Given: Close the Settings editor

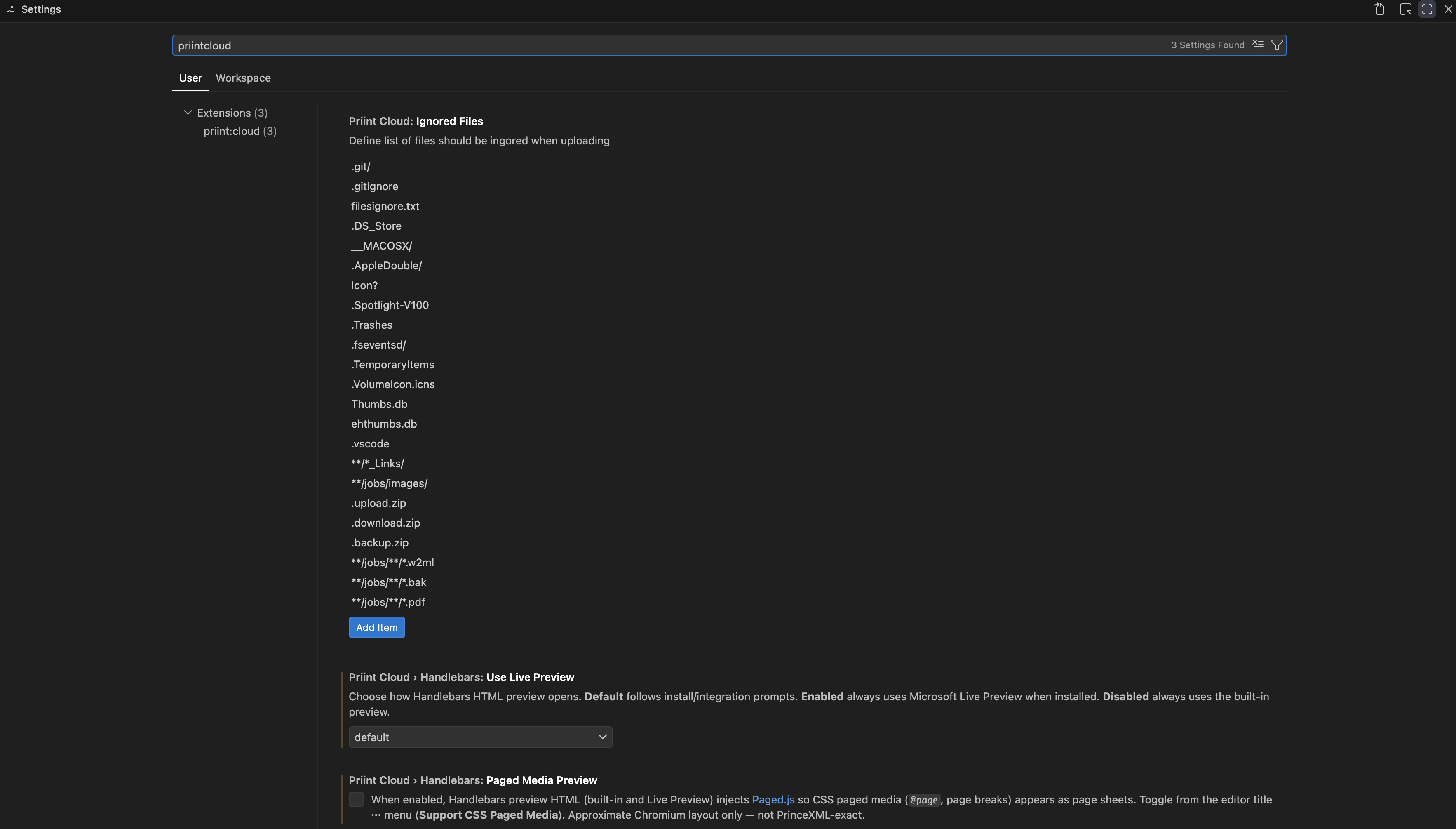Looking at the screenshot, I should click(1448, 9).
